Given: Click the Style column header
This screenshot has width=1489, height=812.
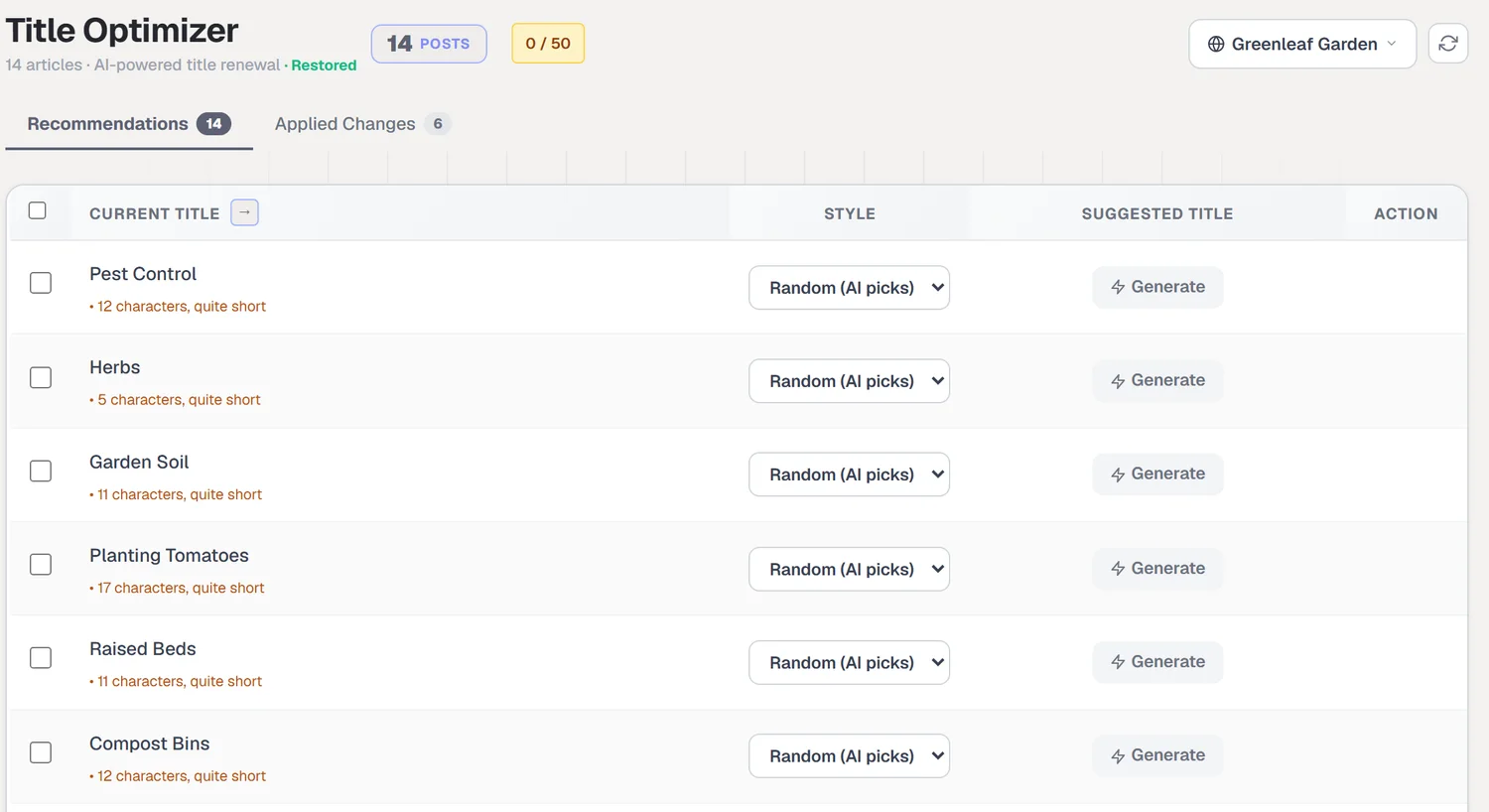Looking at the screenshot, I should coord(850,213).
